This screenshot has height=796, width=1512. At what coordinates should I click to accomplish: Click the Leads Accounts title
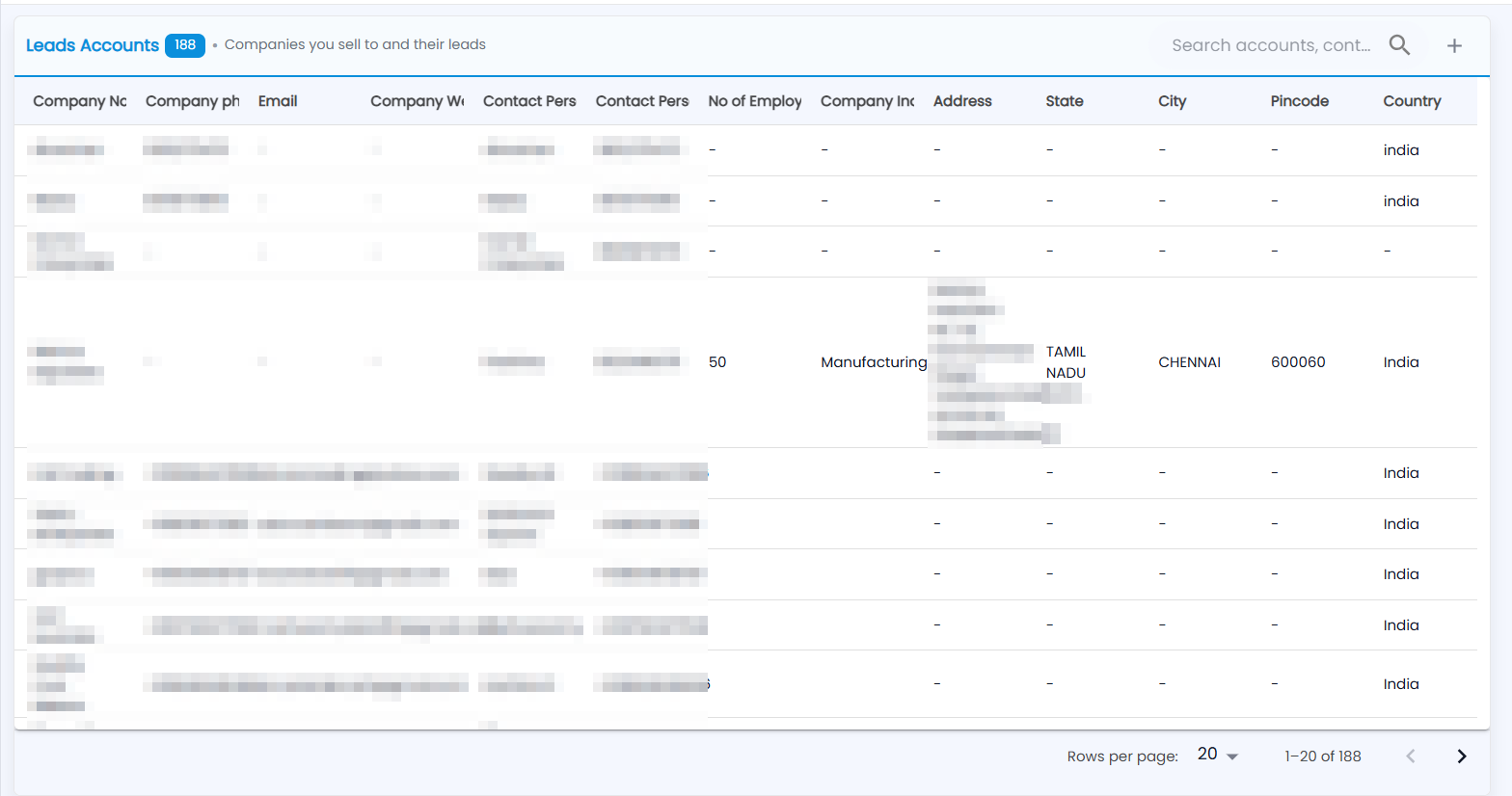pyautogui.click(x=93, y=45)
